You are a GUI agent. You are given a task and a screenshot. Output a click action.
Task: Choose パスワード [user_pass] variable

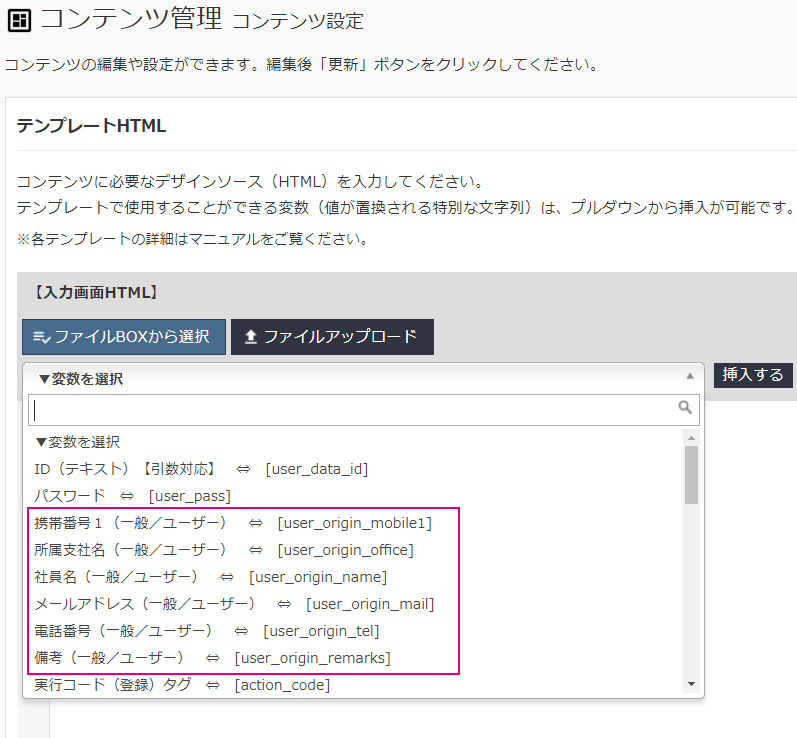(133, 495)
